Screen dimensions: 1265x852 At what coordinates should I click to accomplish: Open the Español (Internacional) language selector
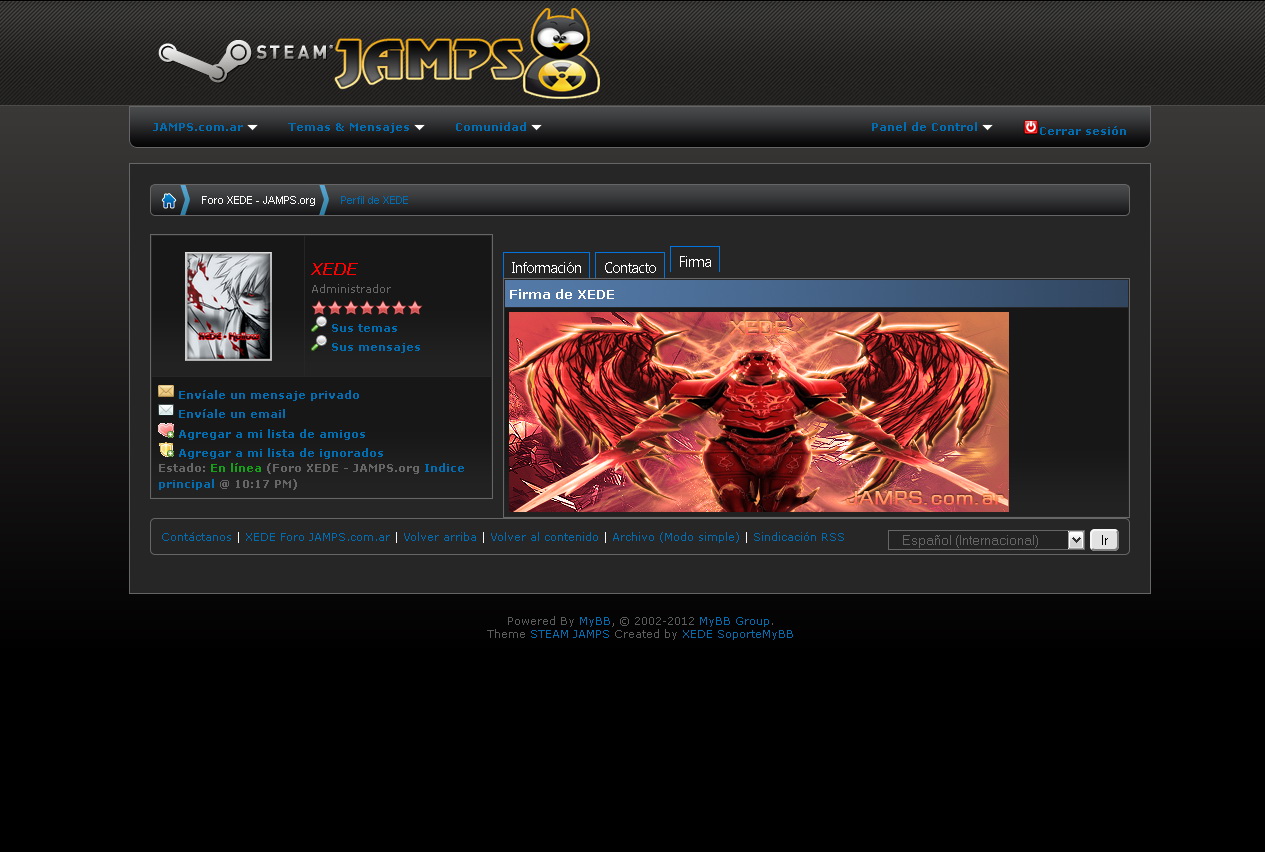(x=985, y=540)
